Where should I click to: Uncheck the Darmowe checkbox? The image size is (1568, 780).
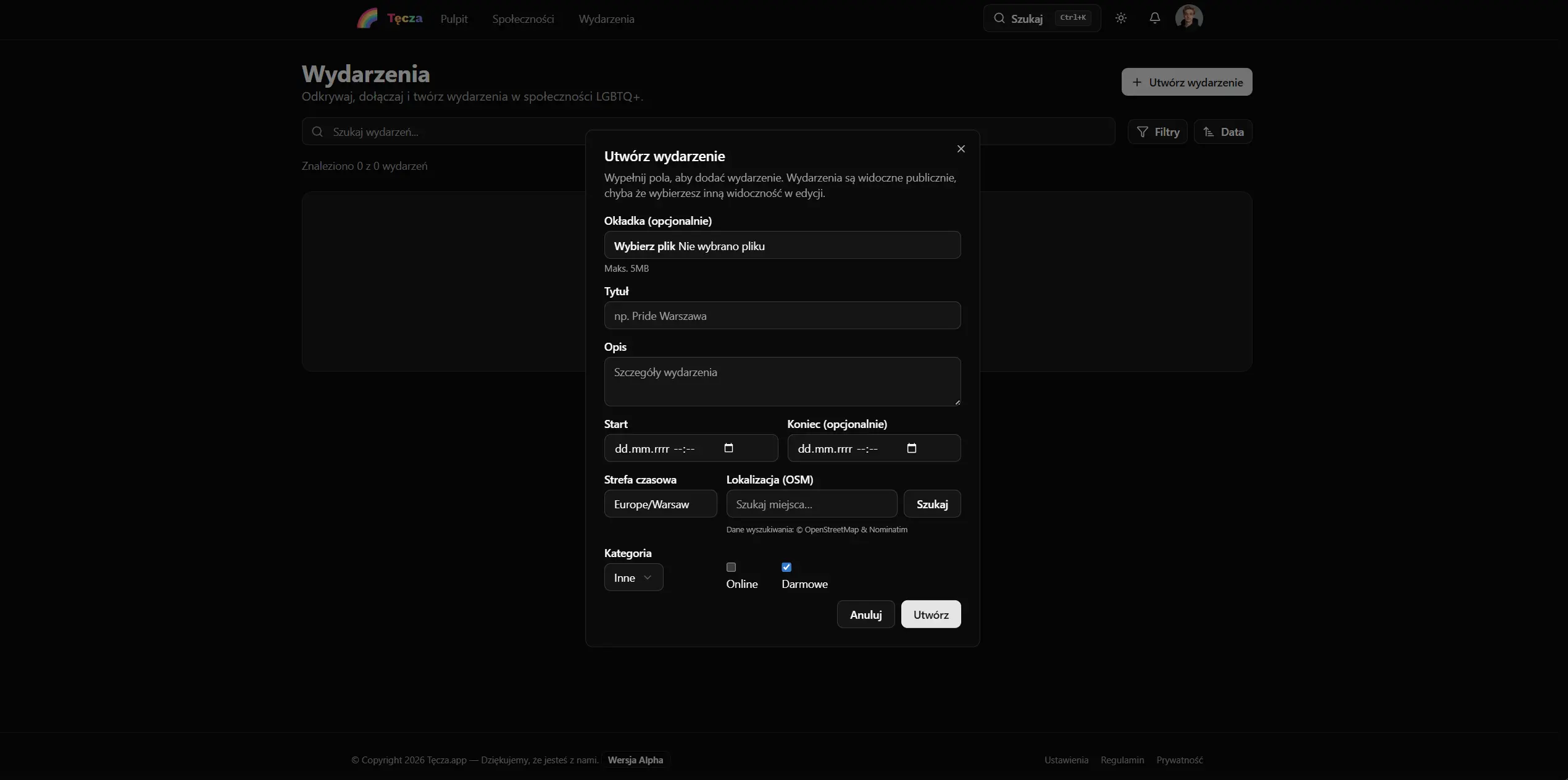pos(786,567)
